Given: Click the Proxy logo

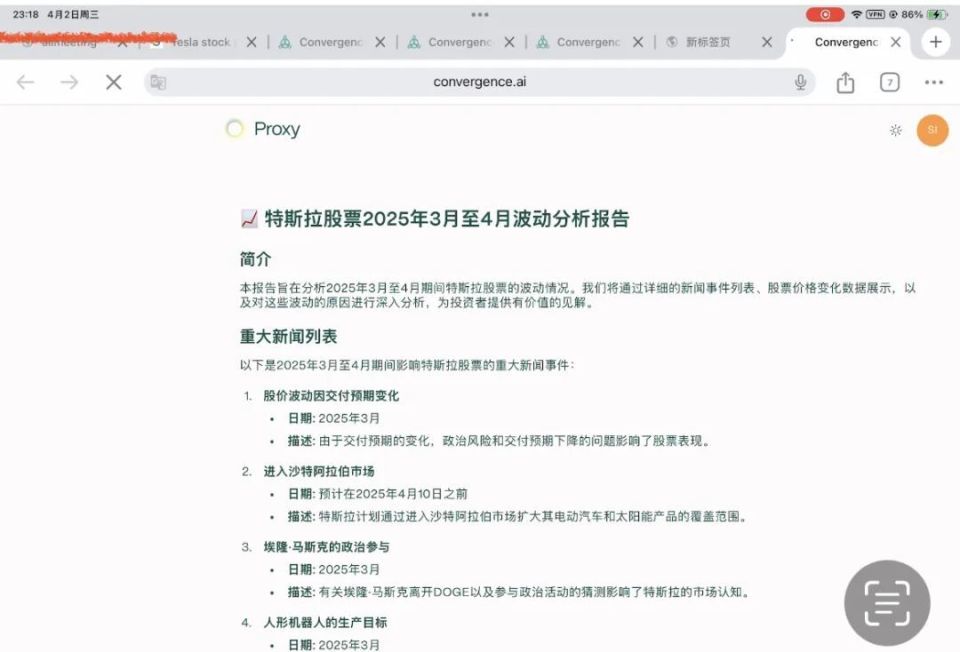Looking at the screenshot, I should coord(263,129).
